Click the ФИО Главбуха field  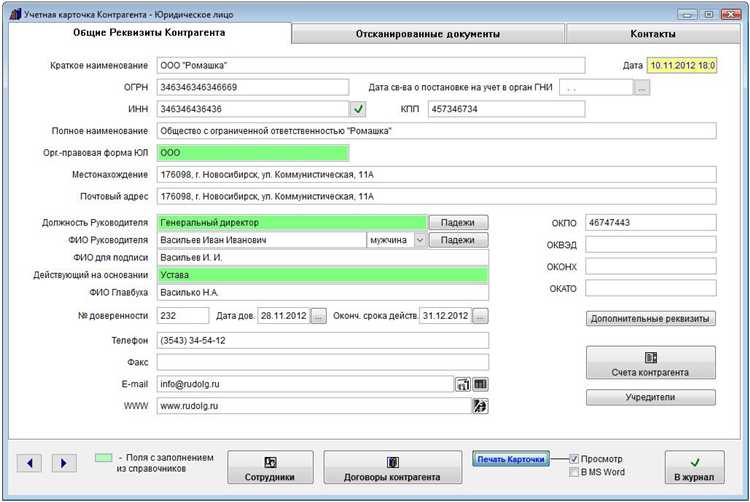click(x=322, y=293)
